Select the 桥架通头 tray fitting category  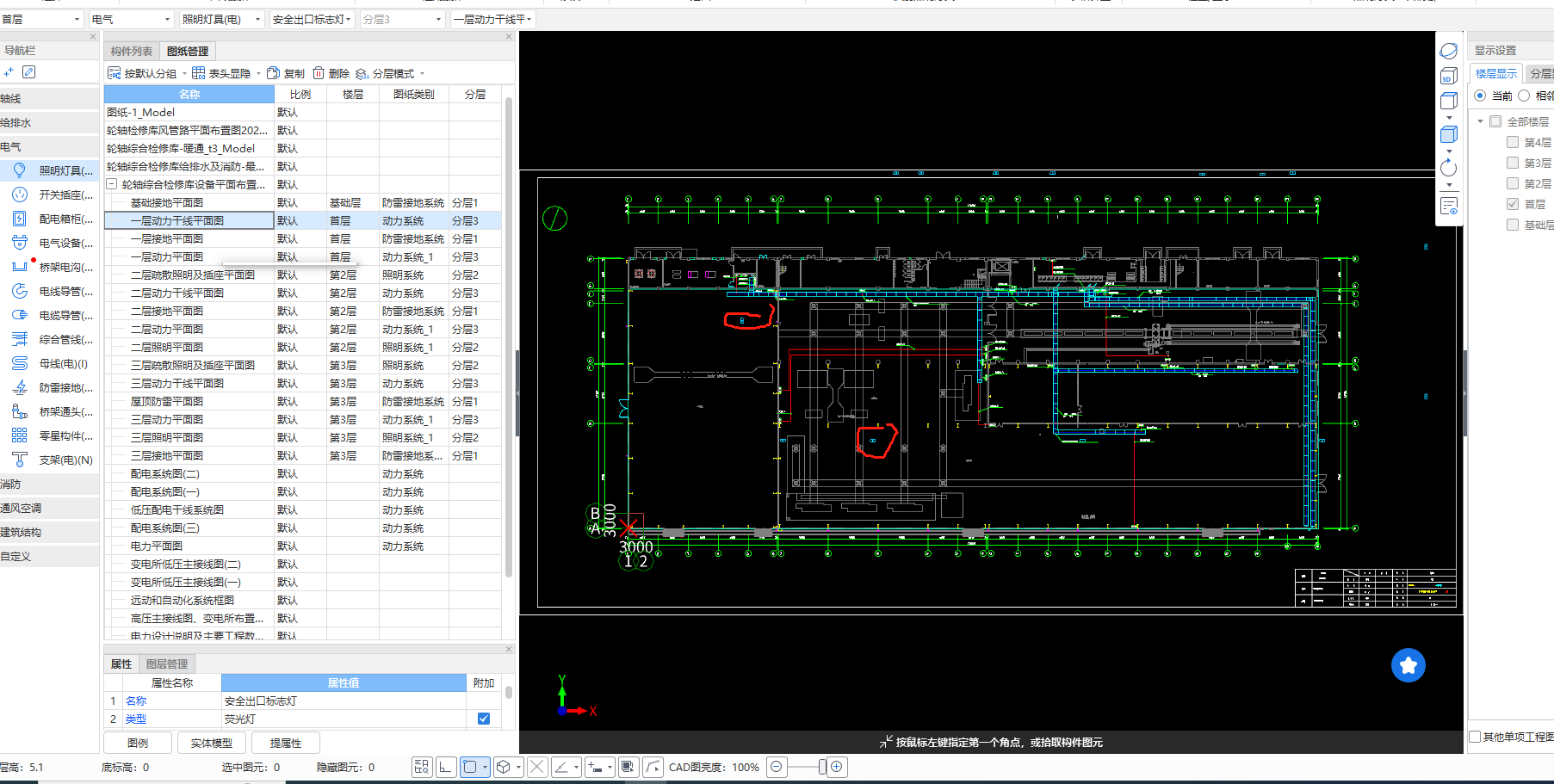click(50, 411)
